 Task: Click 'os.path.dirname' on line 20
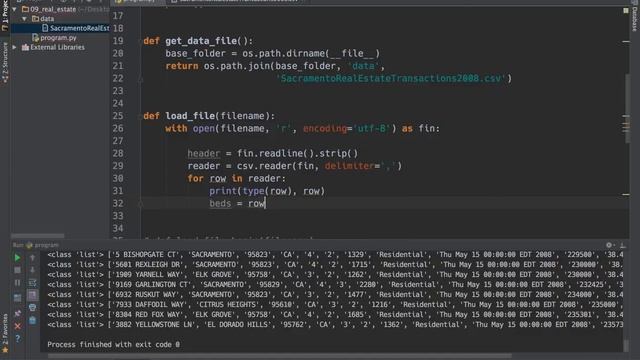pyautogui.click(x=284, y=53)
